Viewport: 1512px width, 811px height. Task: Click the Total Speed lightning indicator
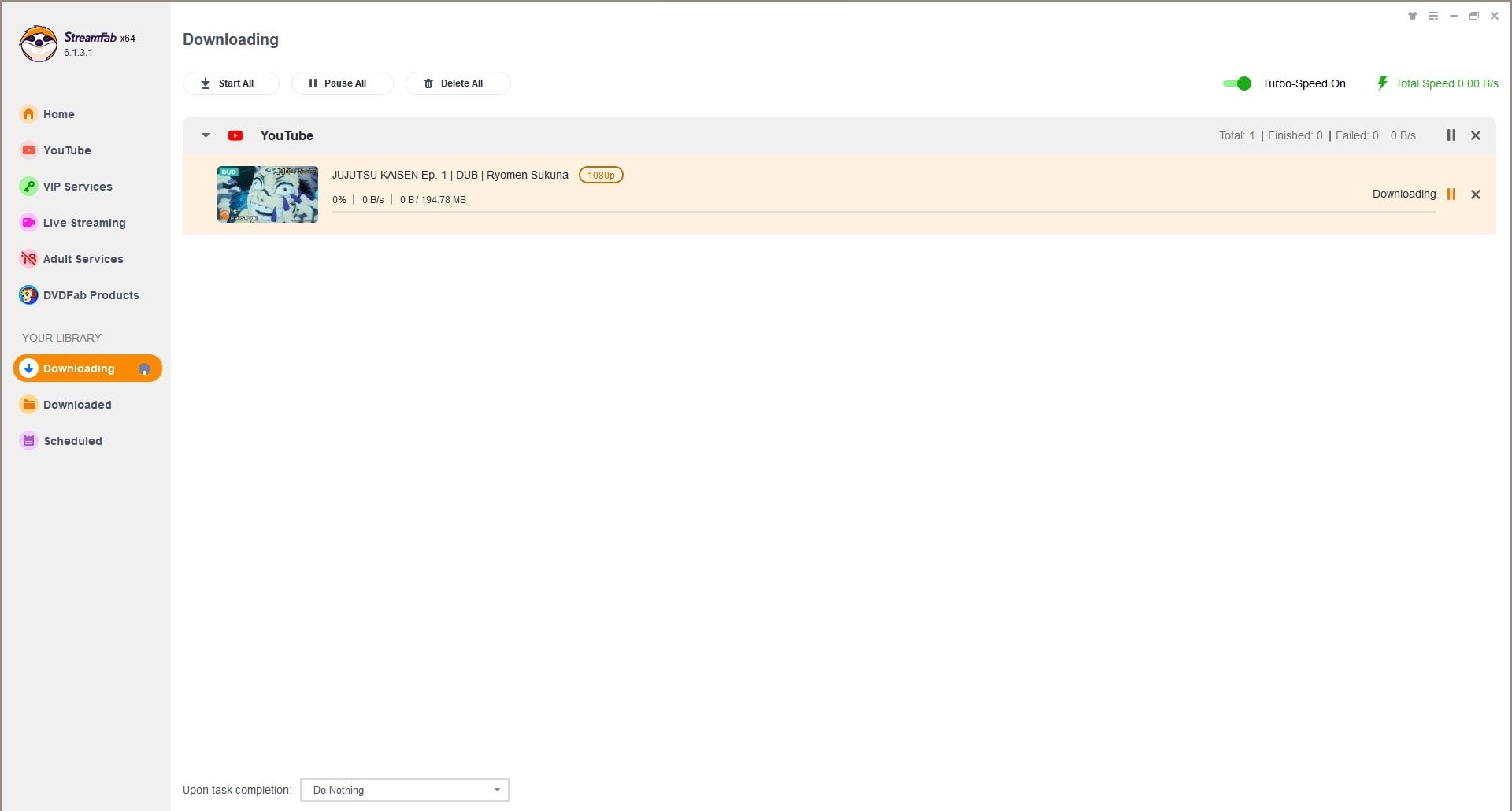pos(1382,83)
